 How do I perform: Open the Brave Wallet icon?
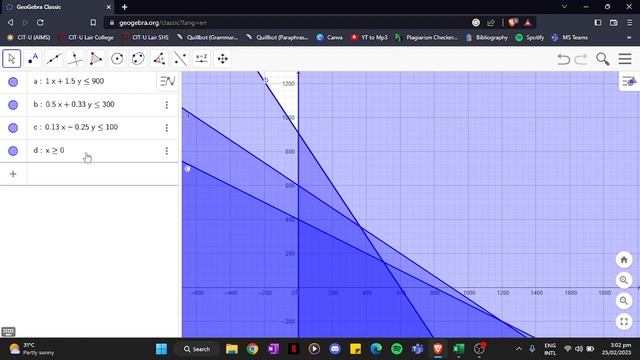tap(613, 22)
